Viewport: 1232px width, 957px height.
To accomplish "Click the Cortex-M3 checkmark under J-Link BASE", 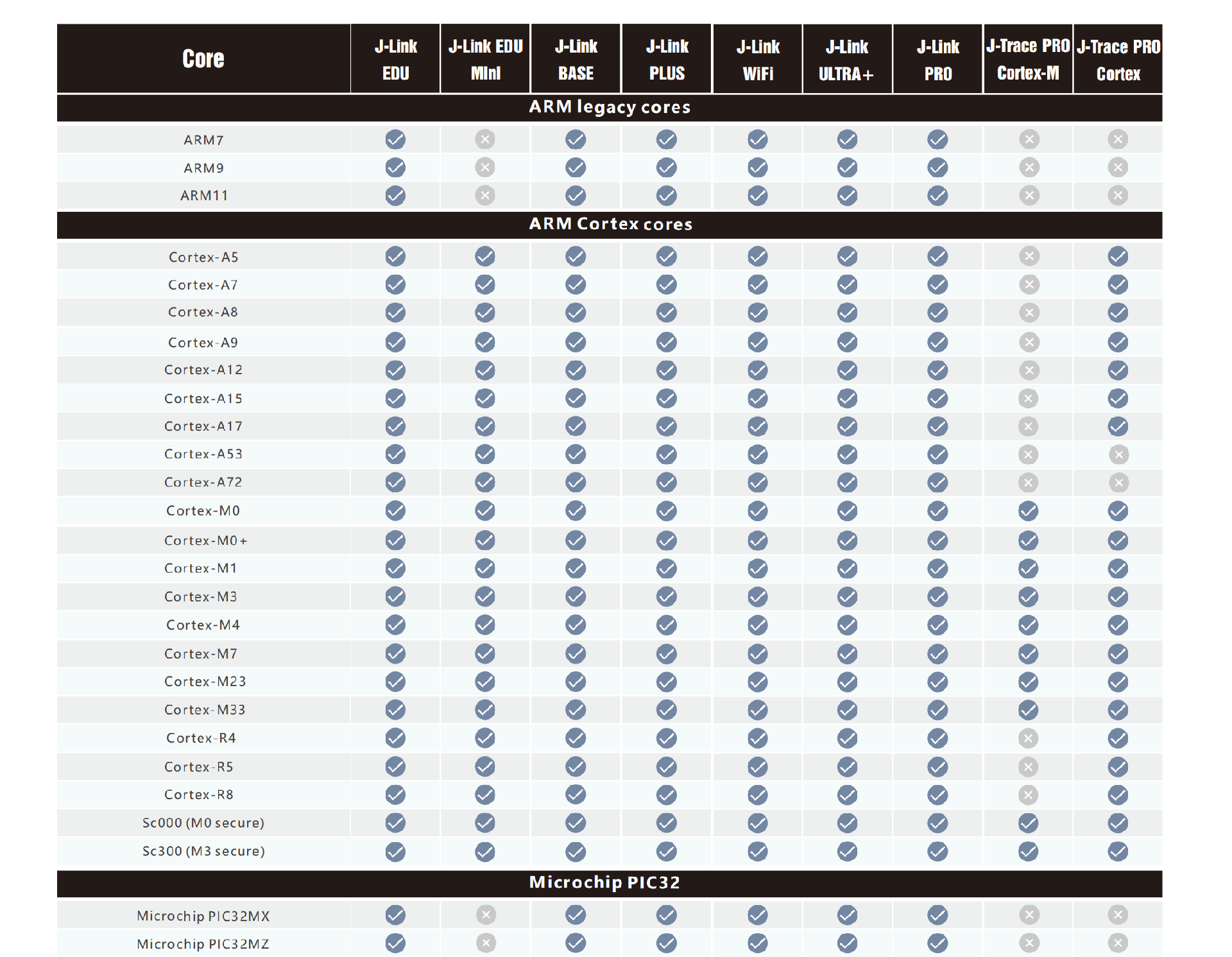I will (576, 597).
